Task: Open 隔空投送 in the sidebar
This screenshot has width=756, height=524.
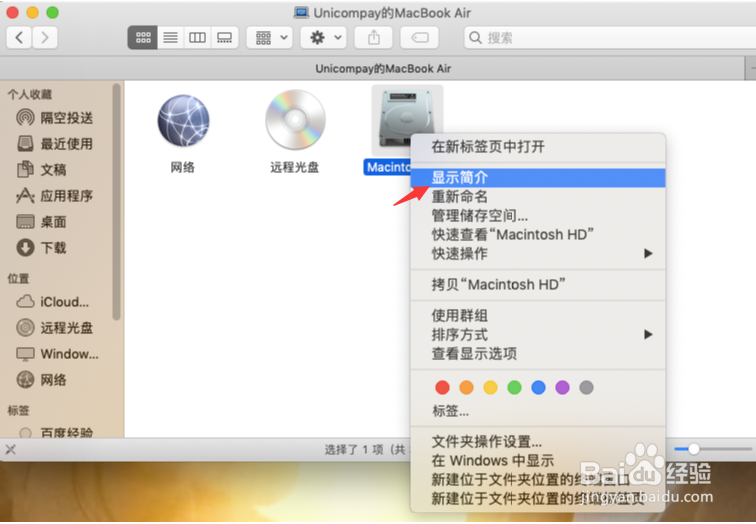Action: pyautogui.click(x=54, y=118)
